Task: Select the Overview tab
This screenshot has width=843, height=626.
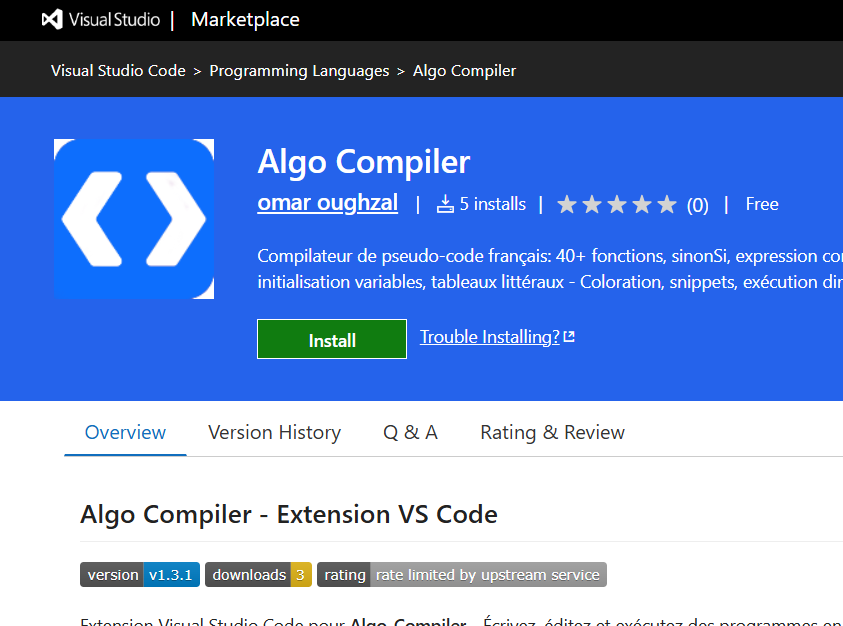Action: (125, 432)
